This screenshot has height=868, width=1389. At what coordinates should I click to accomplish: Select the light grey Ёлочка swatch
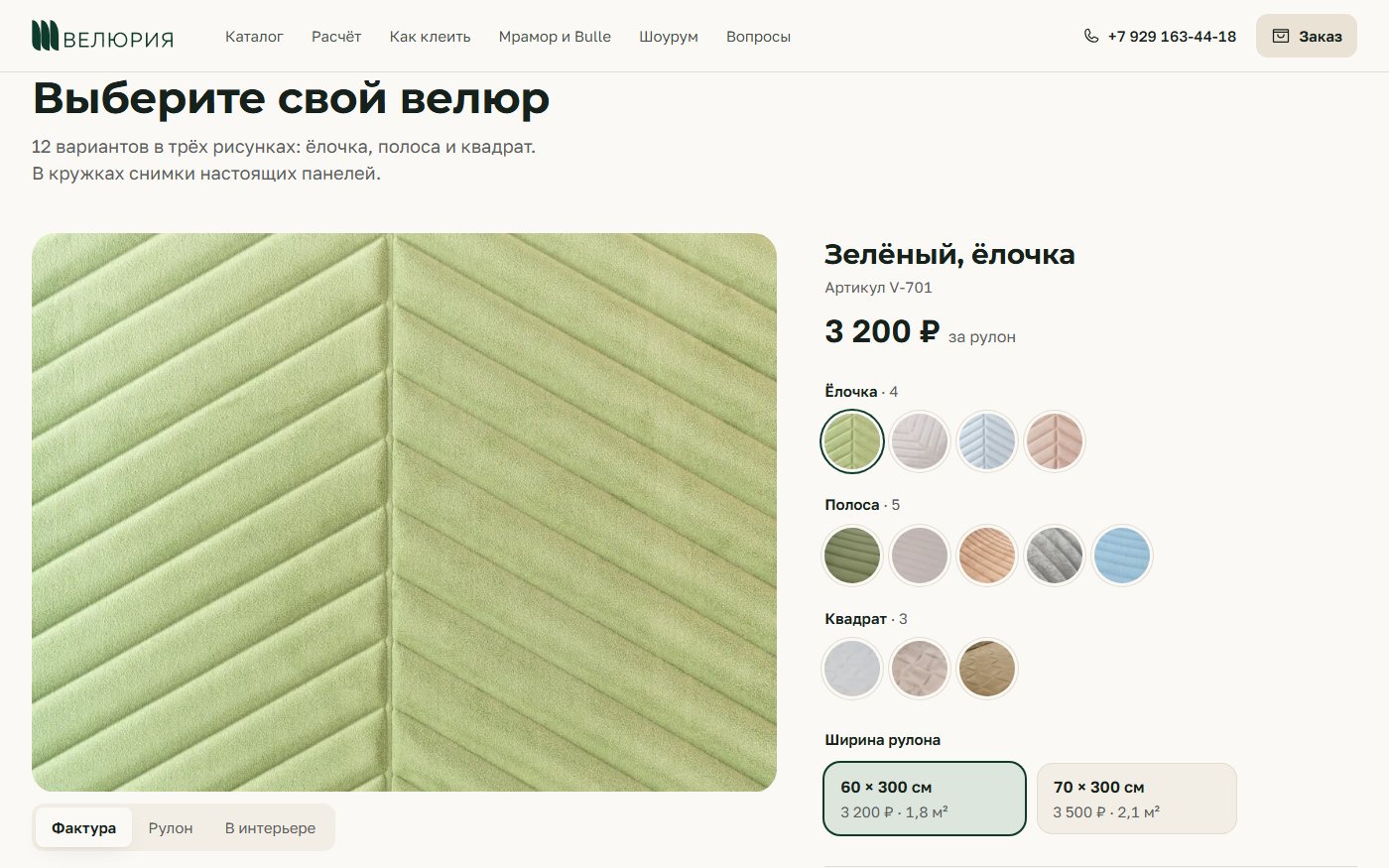click(920, 441)
